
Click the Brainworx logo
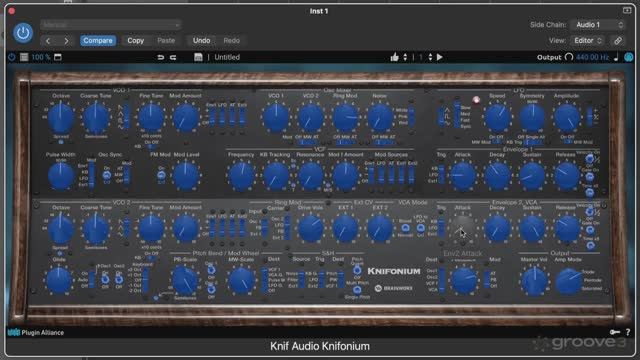coord(394,288)
